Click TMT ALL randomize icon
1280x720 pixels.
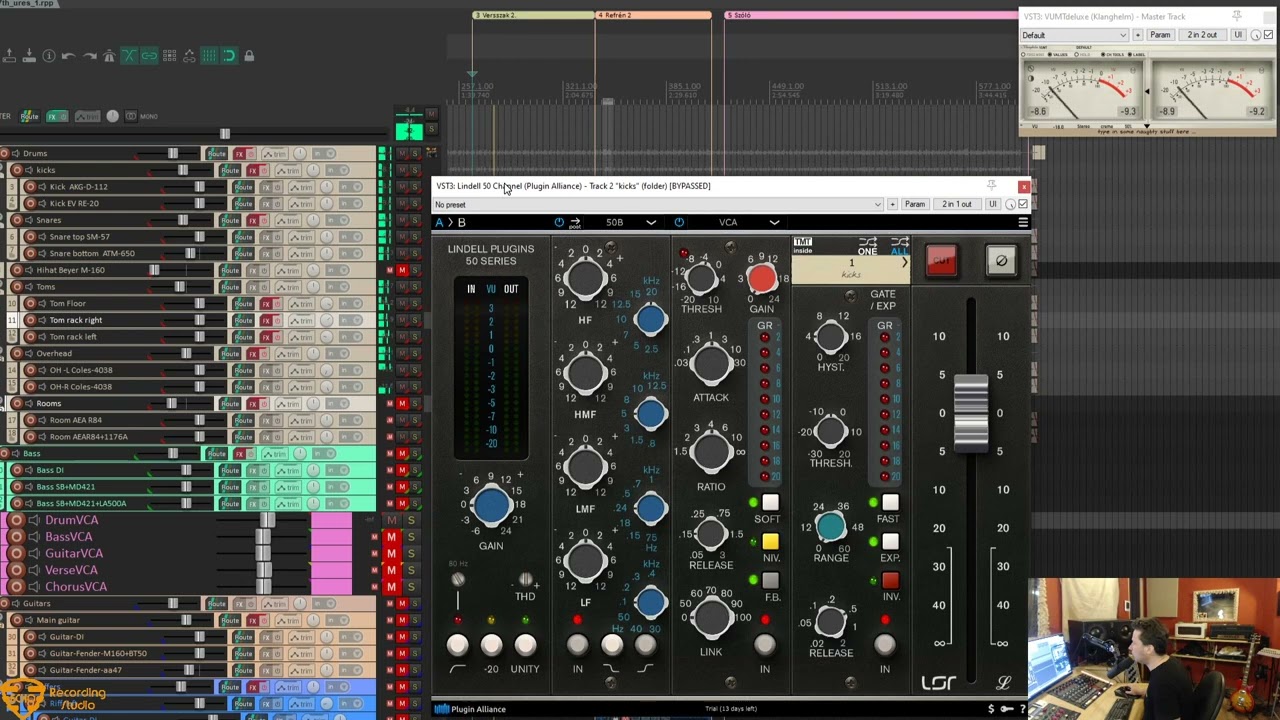click(899, 246)
